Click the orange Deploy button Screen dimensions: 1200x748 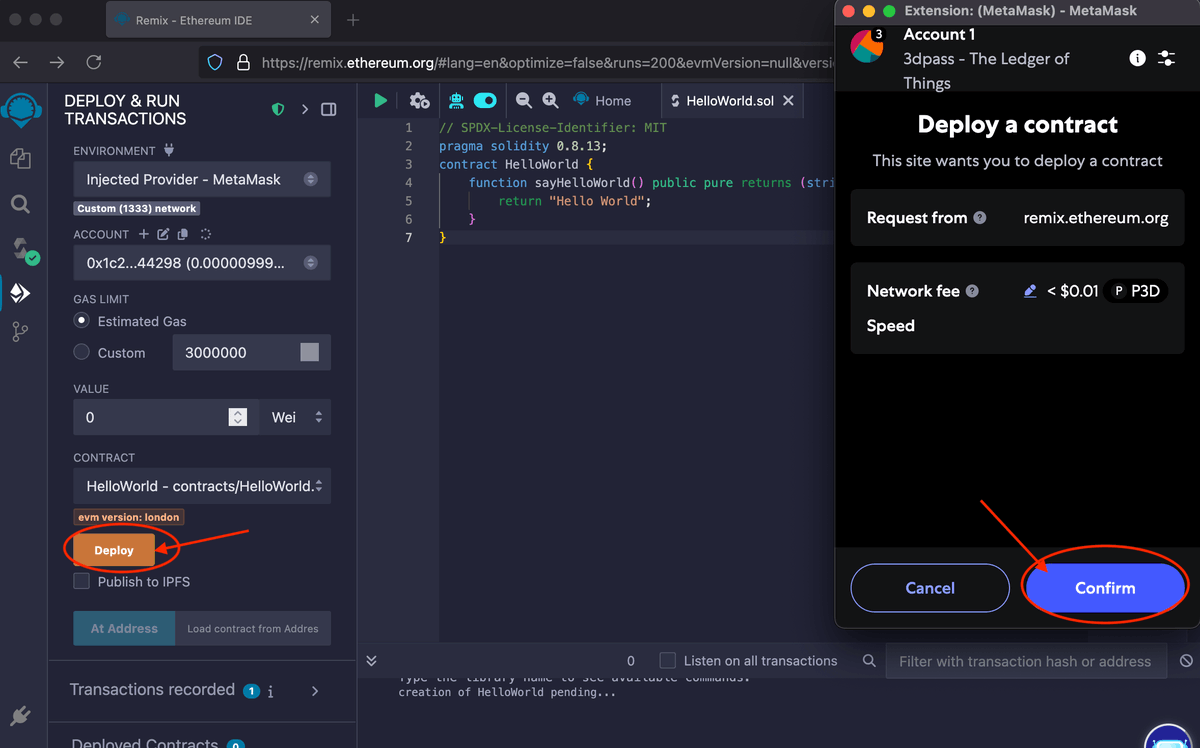[114, 550]
